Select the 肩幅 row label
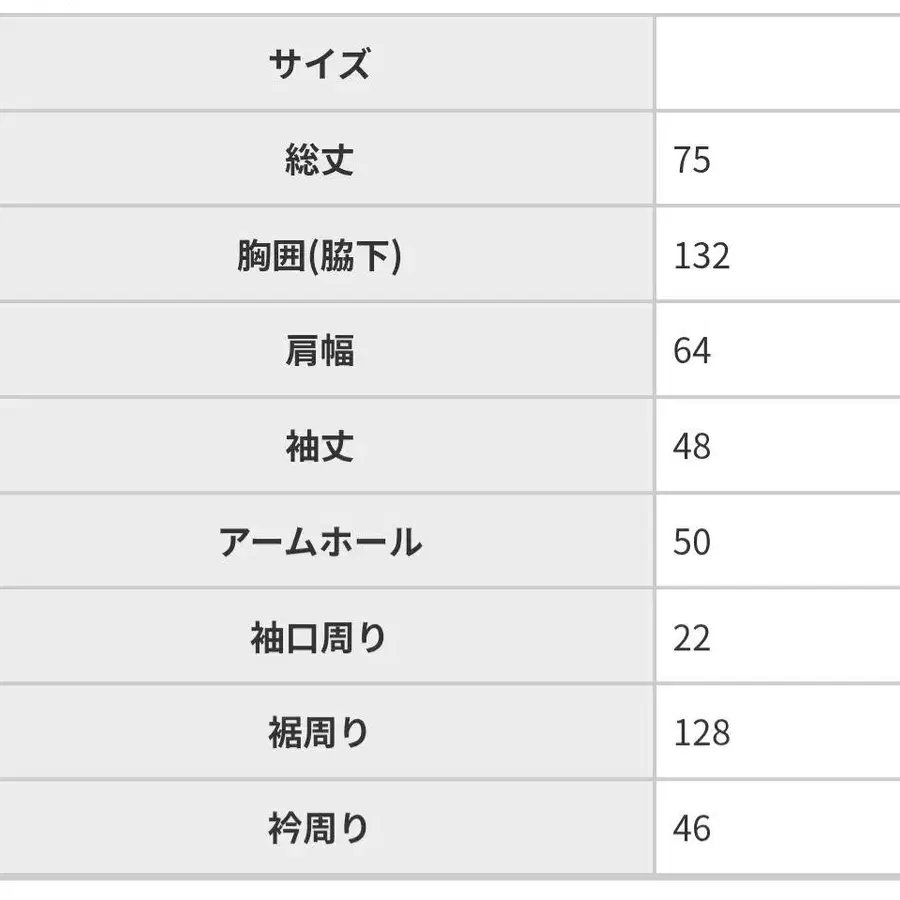900x900 pixels. 319,351
